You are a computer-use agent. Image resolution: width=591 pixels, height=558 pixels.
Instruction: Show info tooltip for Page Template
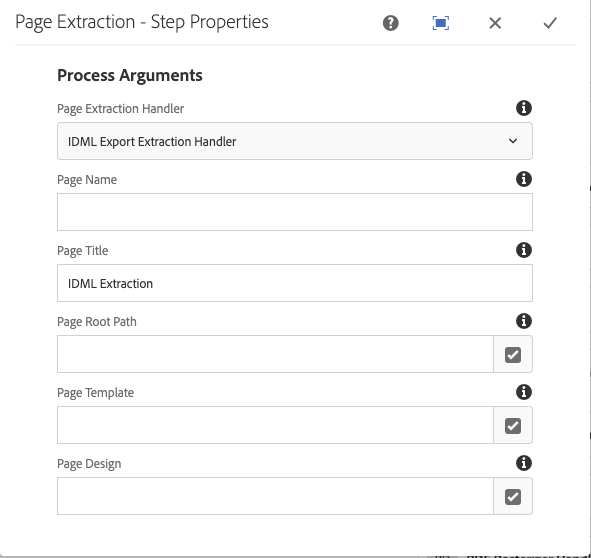524,392
